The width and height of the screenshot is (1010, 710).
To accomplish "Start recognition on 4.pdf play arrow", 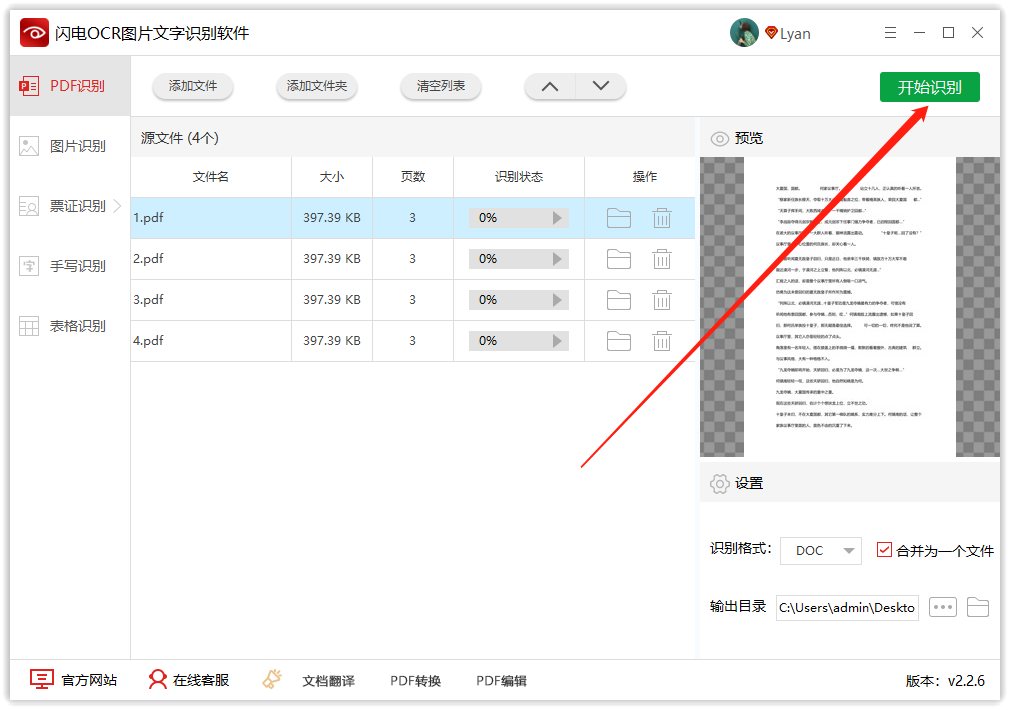I will tap(557, 341).
